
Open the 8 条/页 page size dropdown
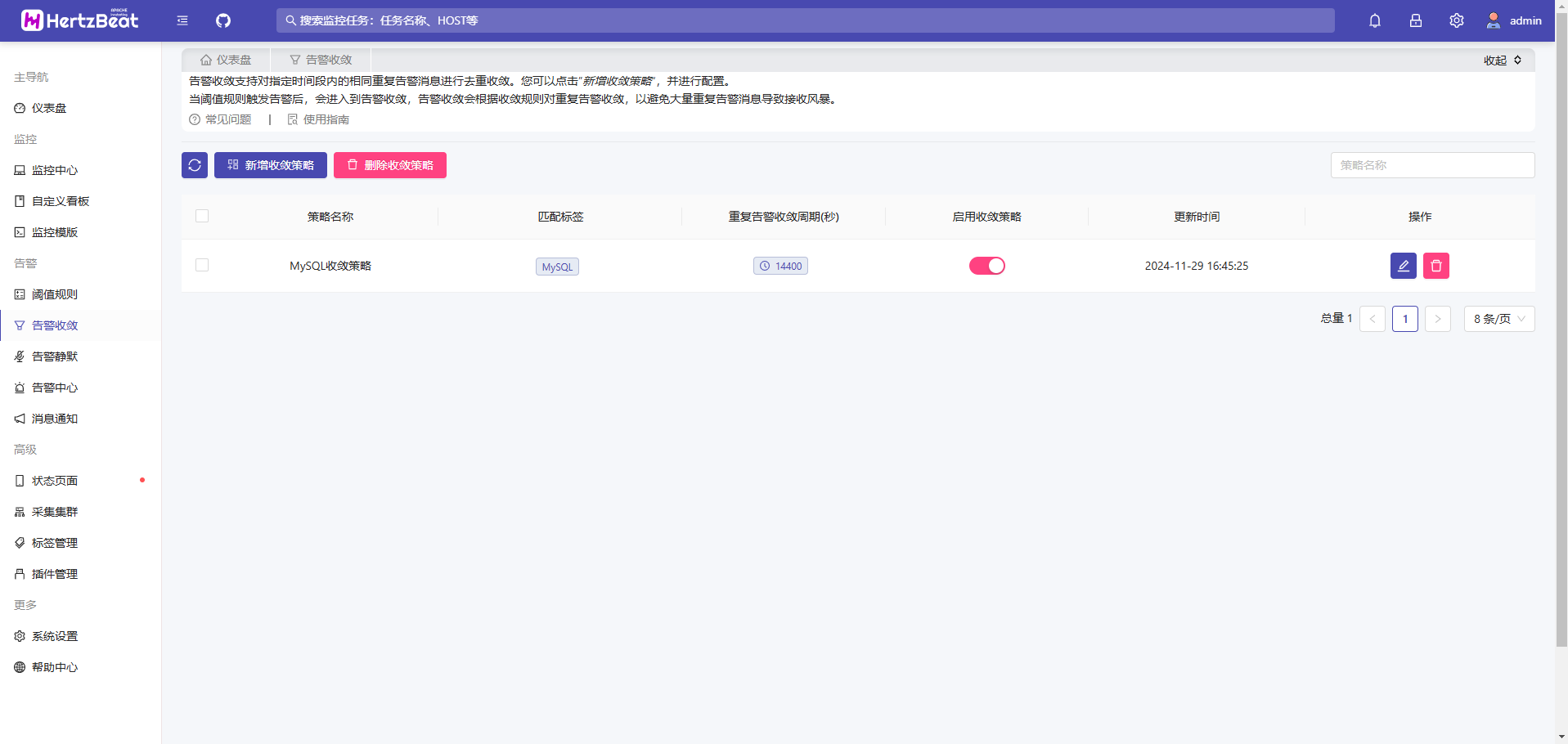[x=1499, y=319]
